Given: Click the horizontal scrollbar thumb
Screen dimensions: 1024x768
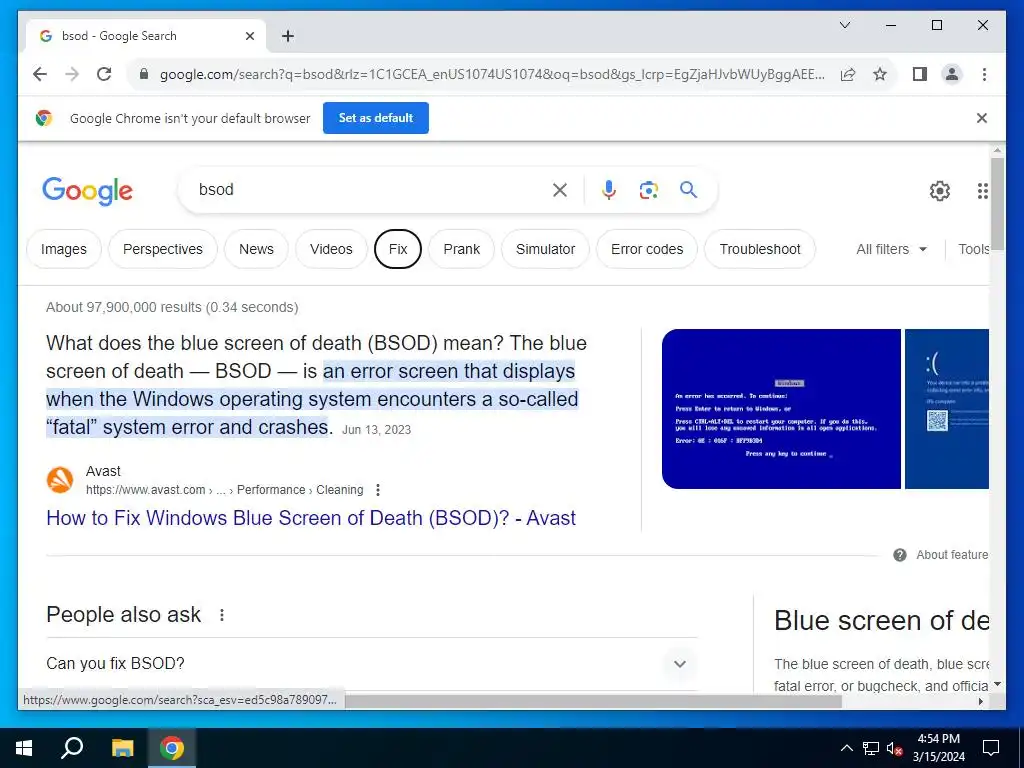Looking at the screenshot, I should click(593, 701).
